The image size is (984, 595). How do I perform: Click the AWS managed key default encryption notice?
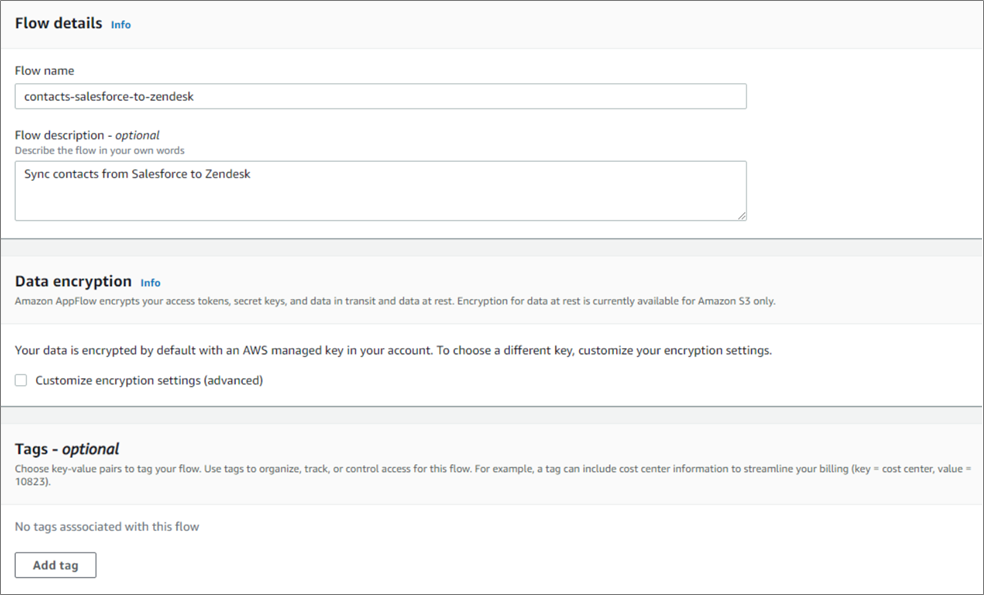coord(393,350)
